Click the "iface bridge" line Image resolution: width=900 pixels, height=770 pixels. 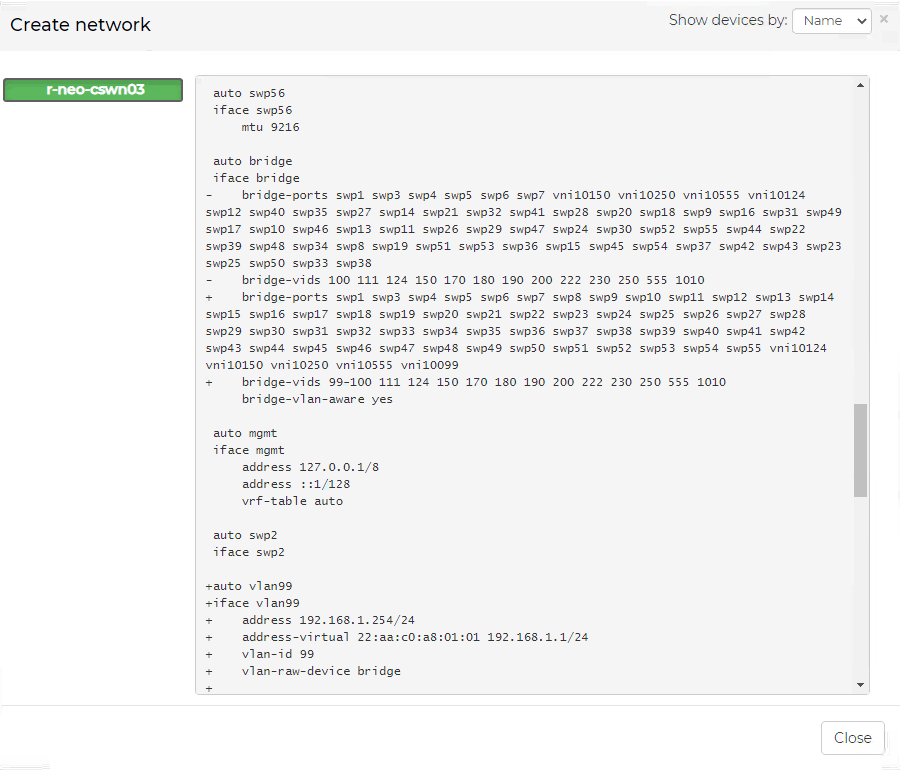click(x=256, y=178)
